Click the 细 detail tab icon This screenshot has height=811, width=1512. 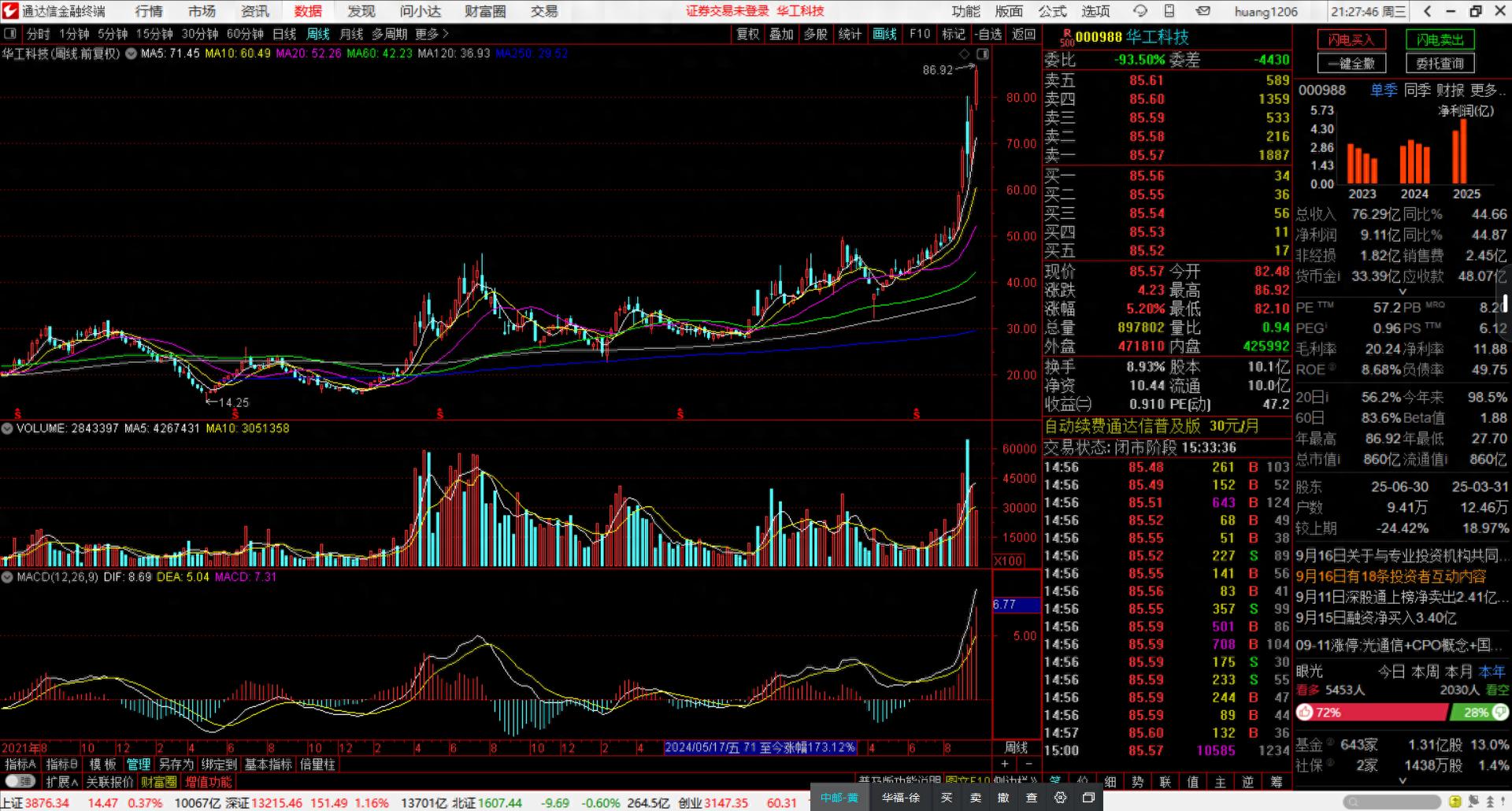click(1110, 782)
